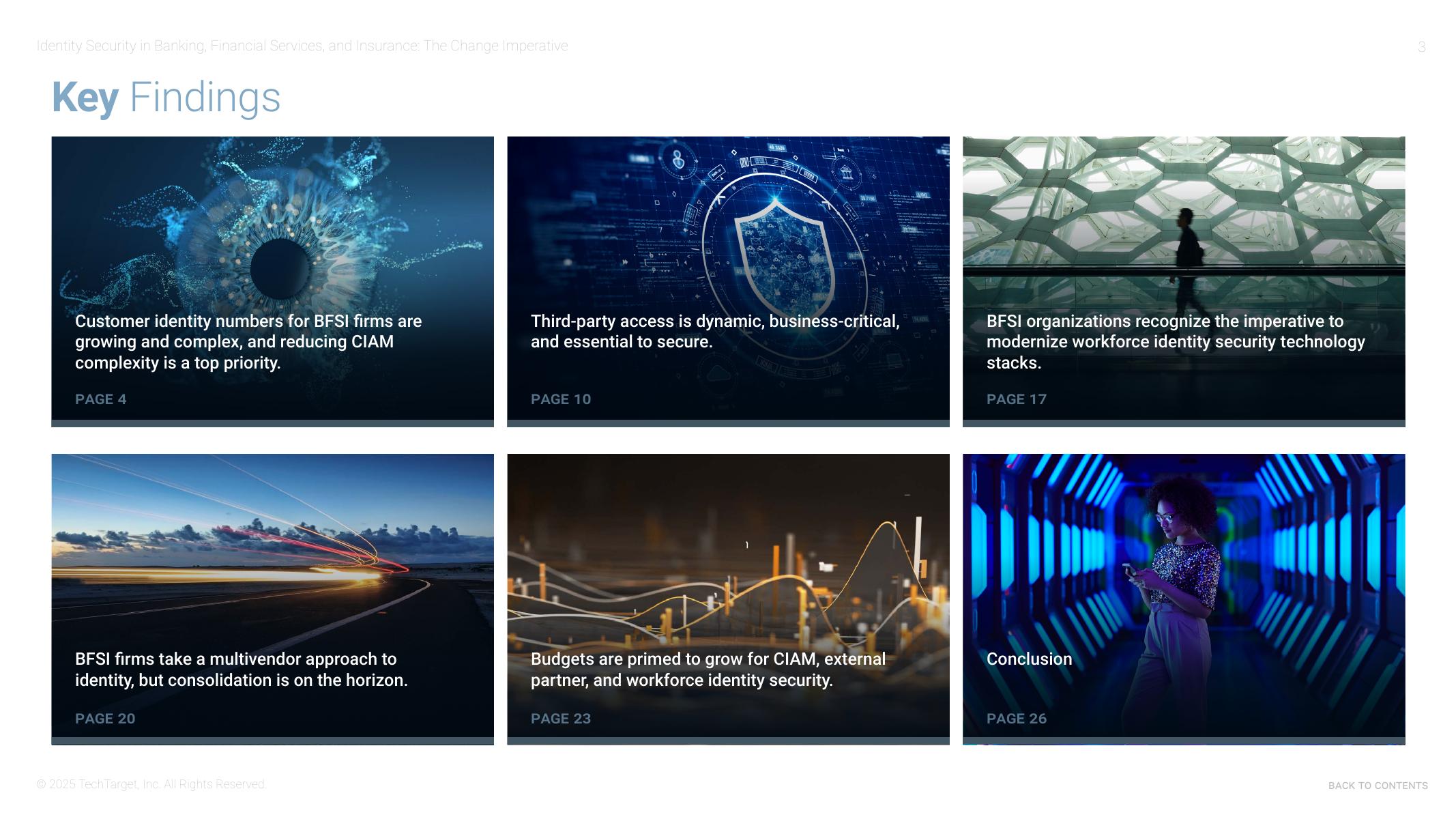Click the page number 3
The width and height of the screenshot is (1456, 819).
pos(1421,47)
